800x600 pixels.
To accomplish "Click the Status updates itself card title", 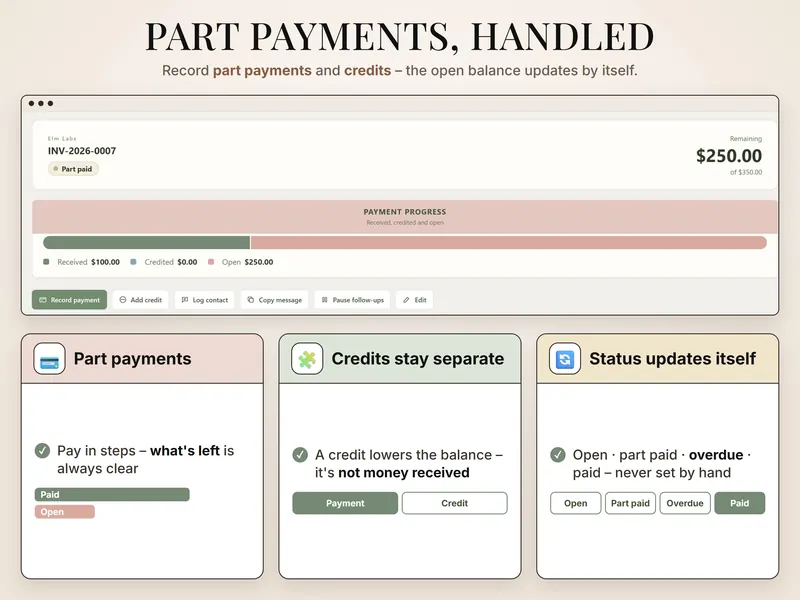I will [672, 359].
